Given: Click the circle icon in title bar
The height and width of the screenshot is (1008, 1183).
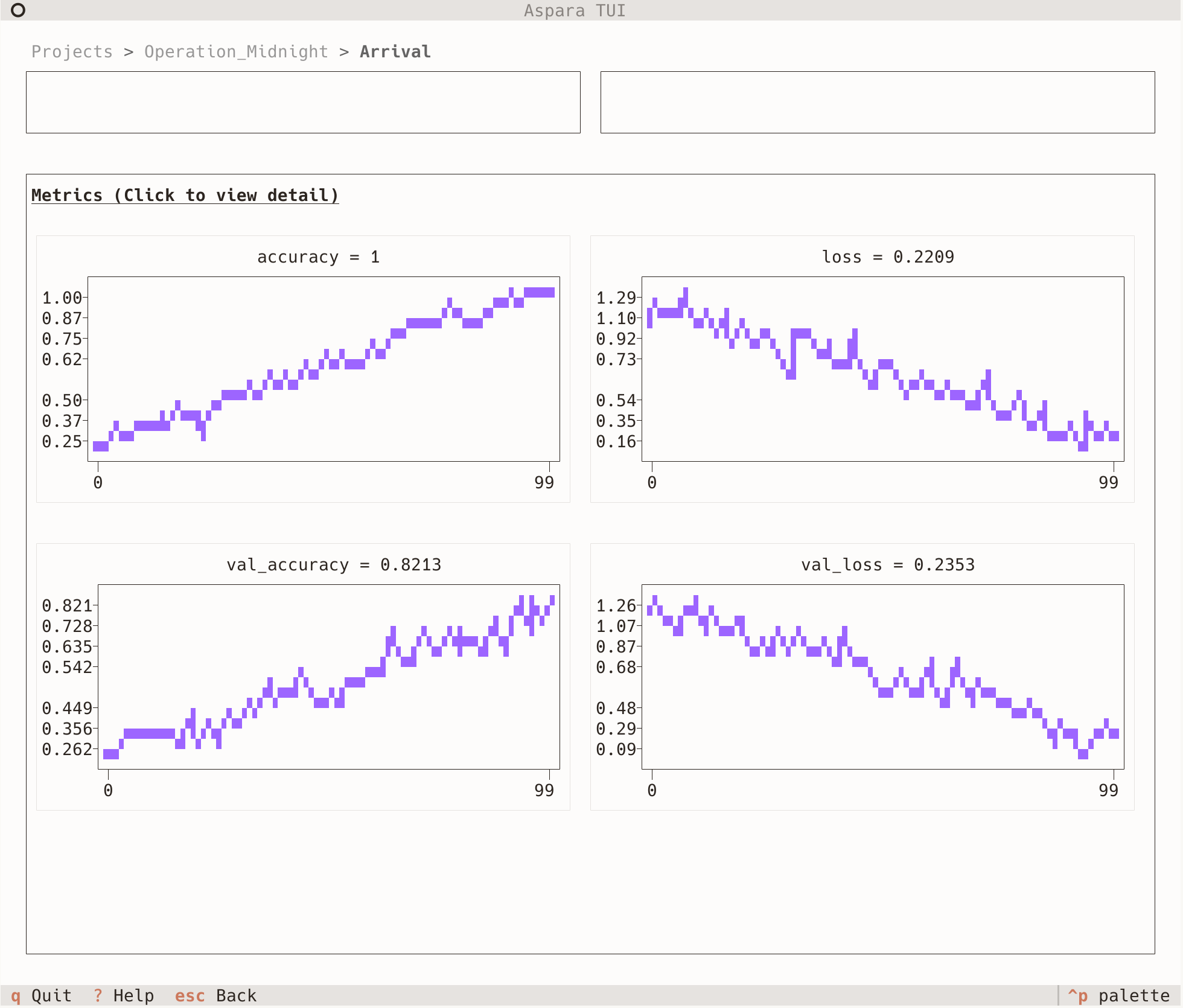Looking at the screenshot, I should click(x=18, y=10).
